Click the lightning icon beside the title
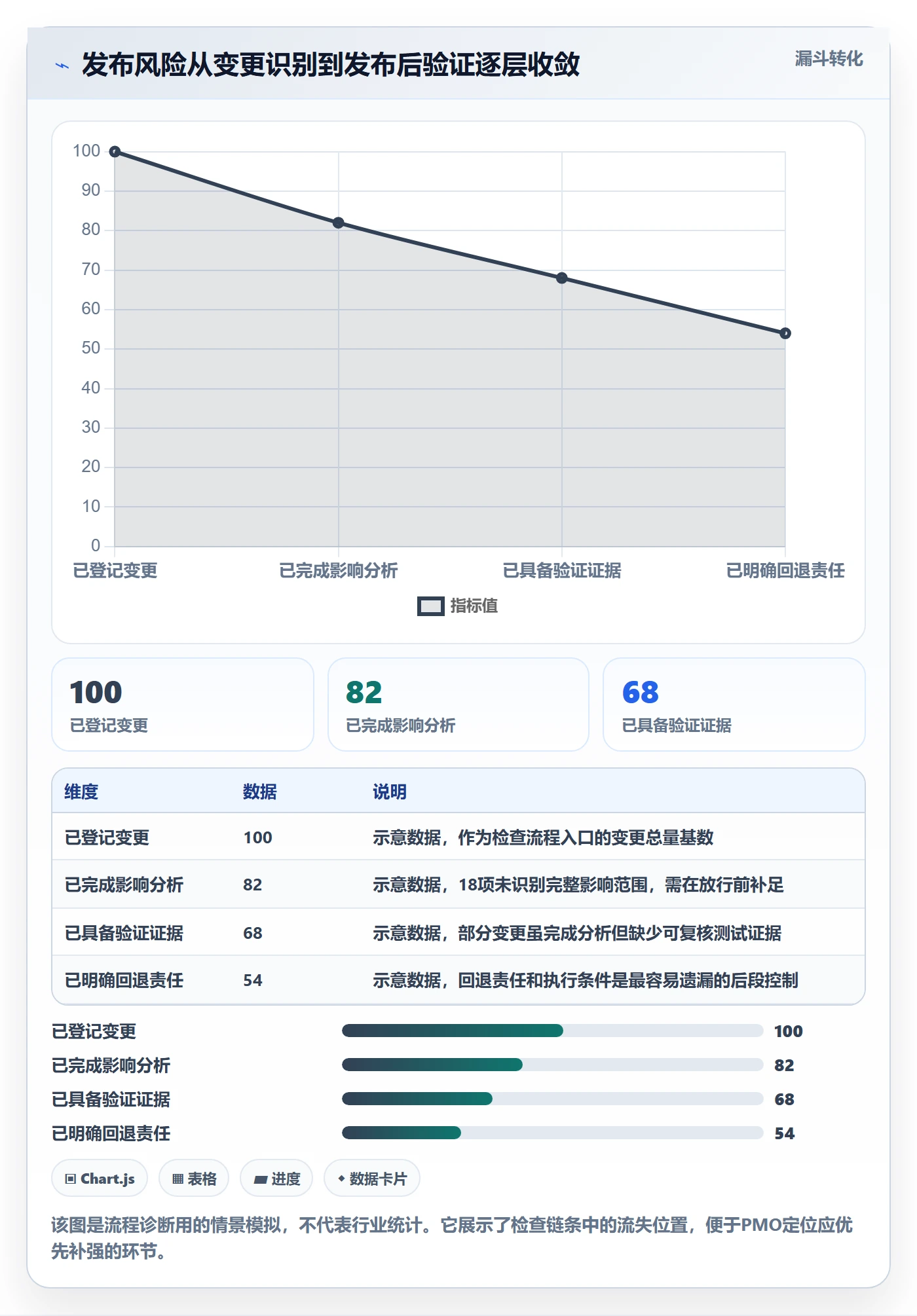917x1316 pixels. [x=62, y=65]
